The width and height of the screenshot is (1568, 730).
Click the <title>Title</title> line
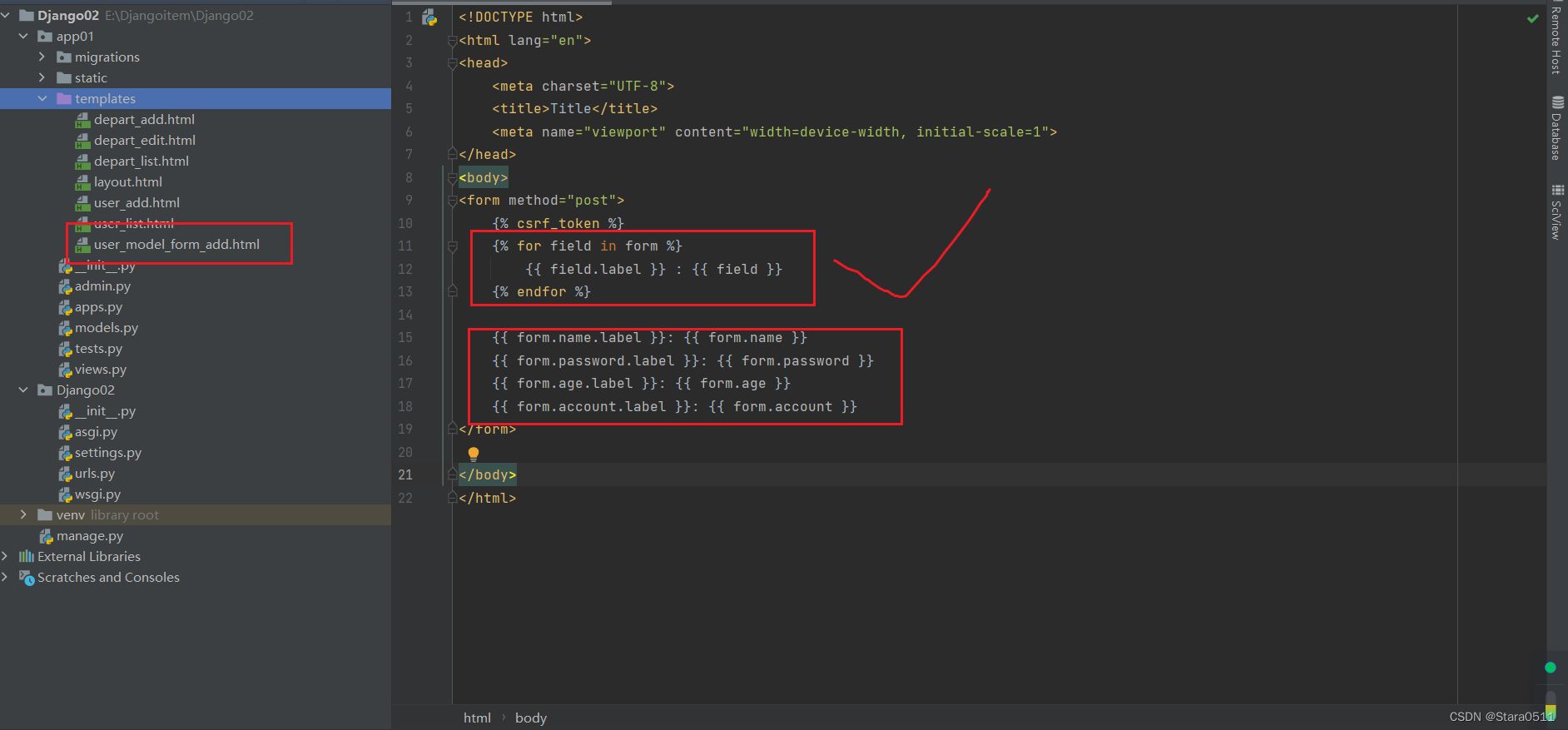point(574,108)
